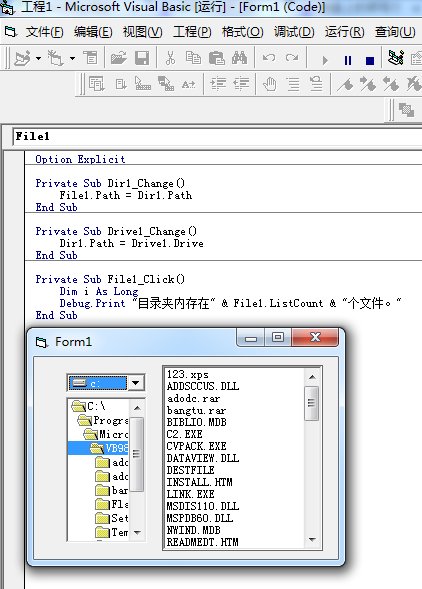The image size is (422, 589).
Task: Click the Uncomment Block icon
Action: click(316, 84)
